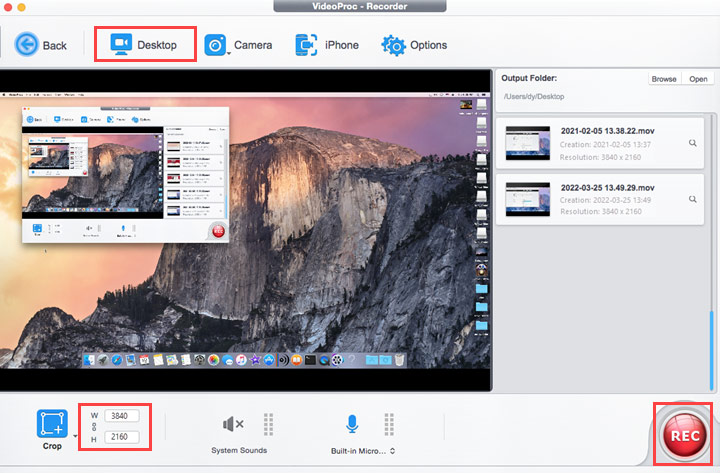Viewport: 720px width, 474px height.
Task: Click the width field showing 3840
Action: tap(121, 415)
